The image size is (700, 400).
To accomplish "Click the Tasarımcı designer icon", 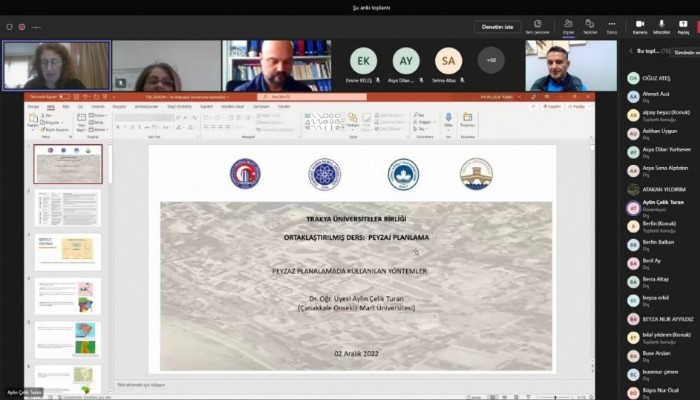I will (467, 117).
